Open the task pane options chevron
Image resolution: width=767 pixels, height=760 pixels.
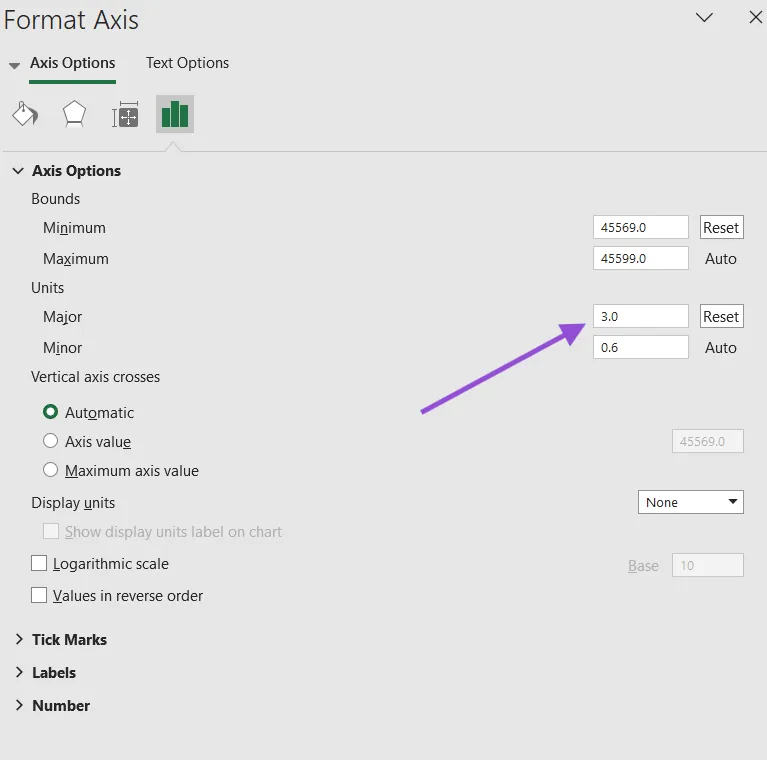click(x=704, y=18)
